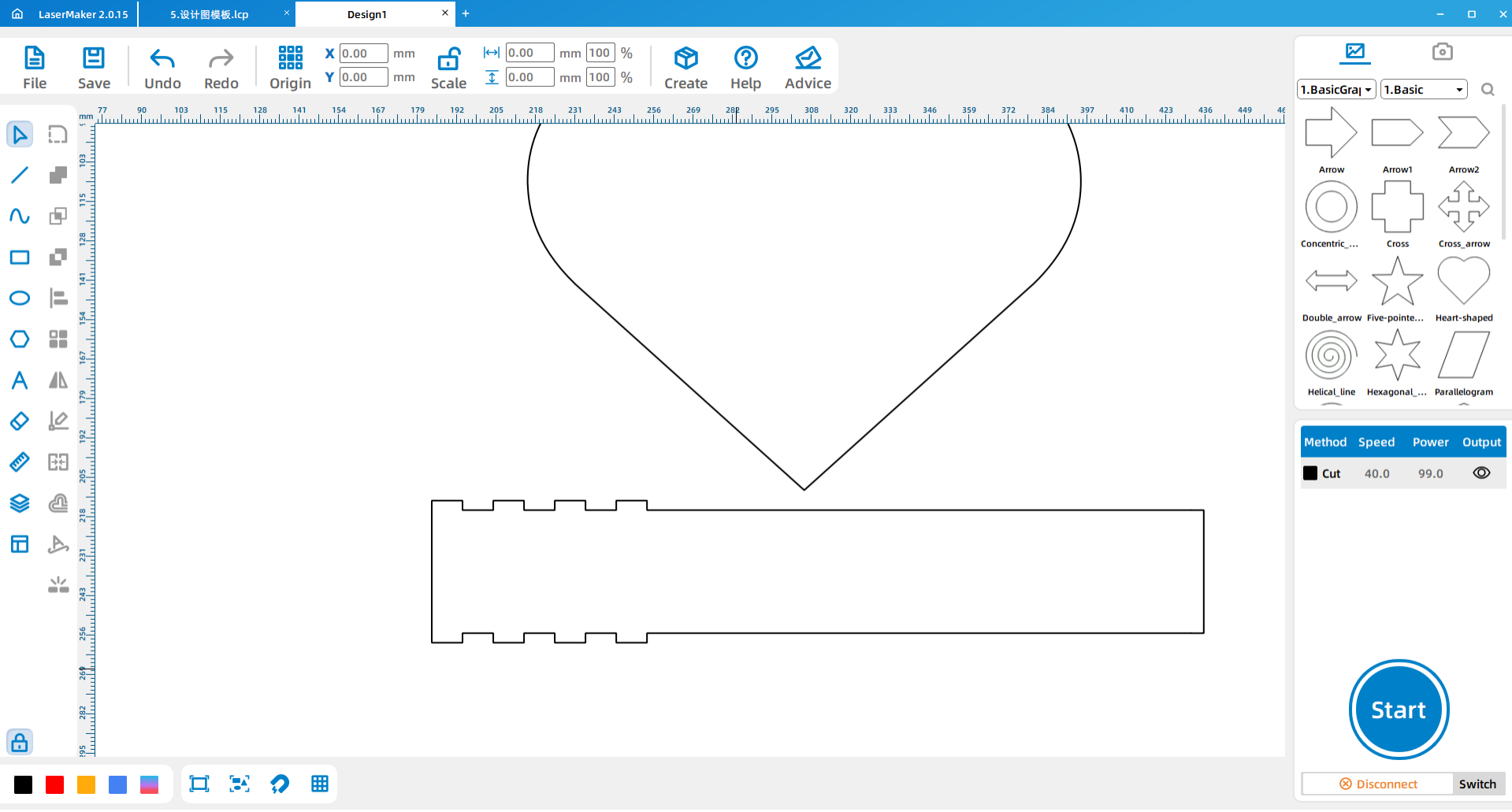This screenshot has width=1512, height=812.
Task: Click the Y position input field
Action: (363, 77)
